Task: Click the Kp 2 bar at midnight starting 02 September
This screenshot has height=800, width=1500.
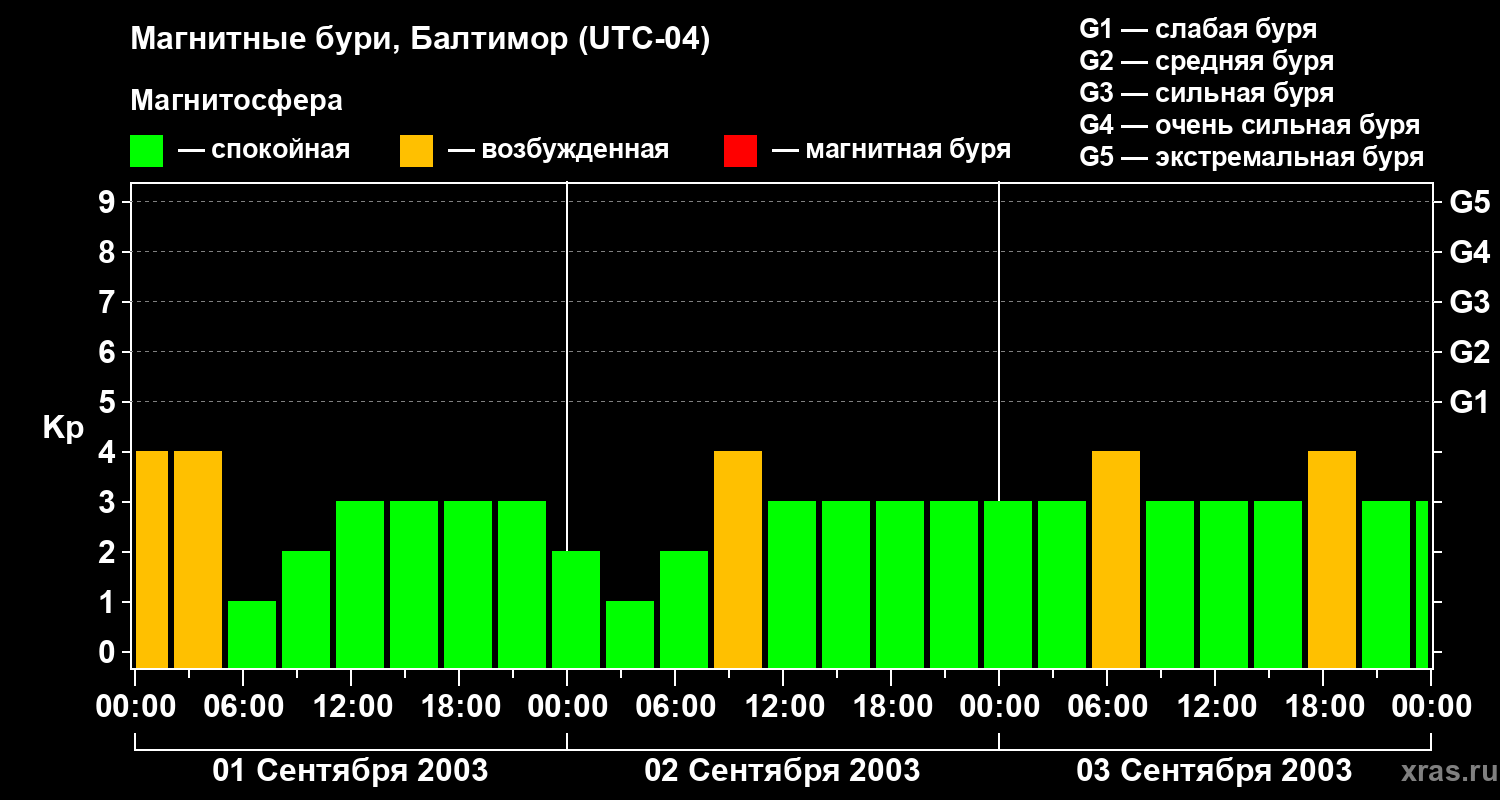Action: 576,609
